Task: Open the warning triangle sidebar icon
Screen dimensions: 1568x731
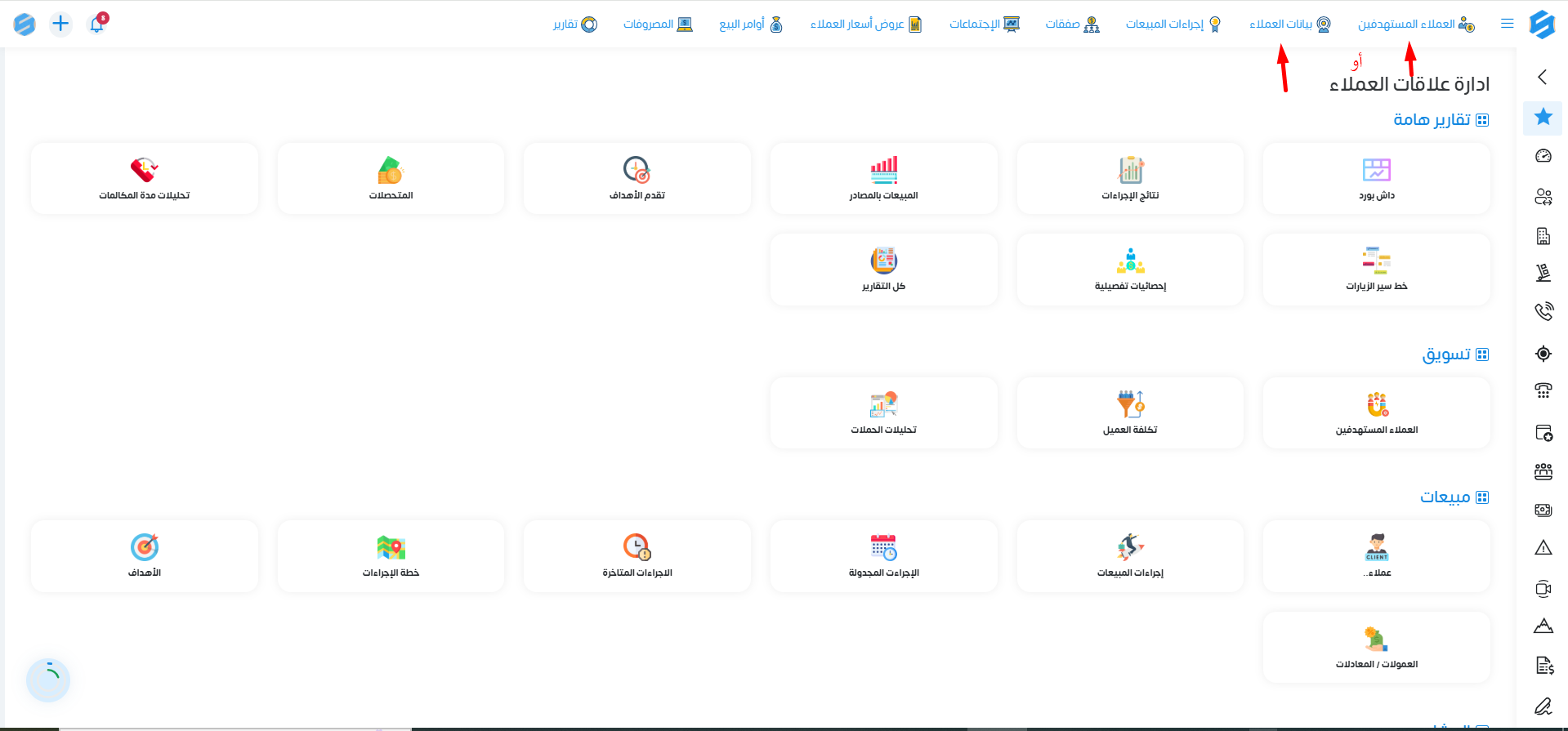Action: (x=1543, y=547)
